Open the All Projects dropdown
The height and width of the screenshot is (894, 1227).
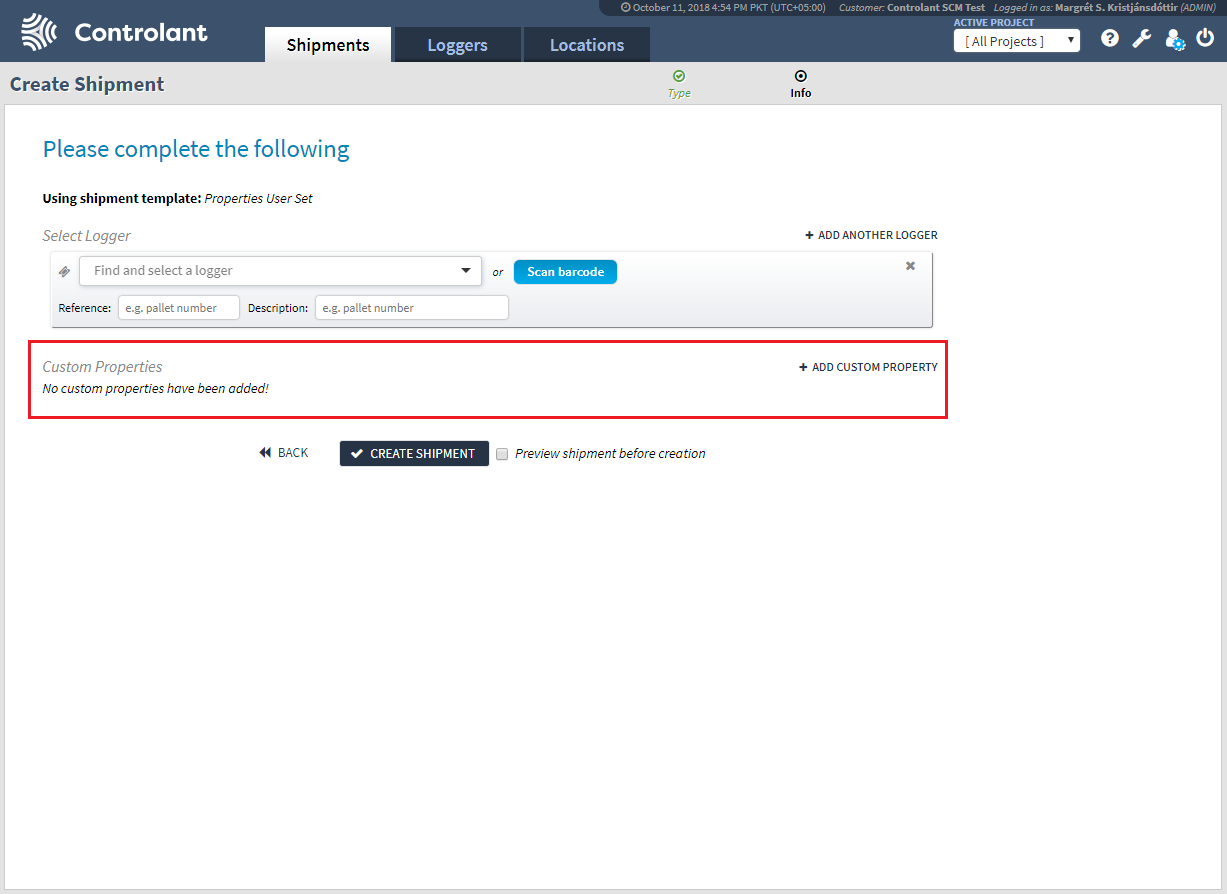(1017, 41)
